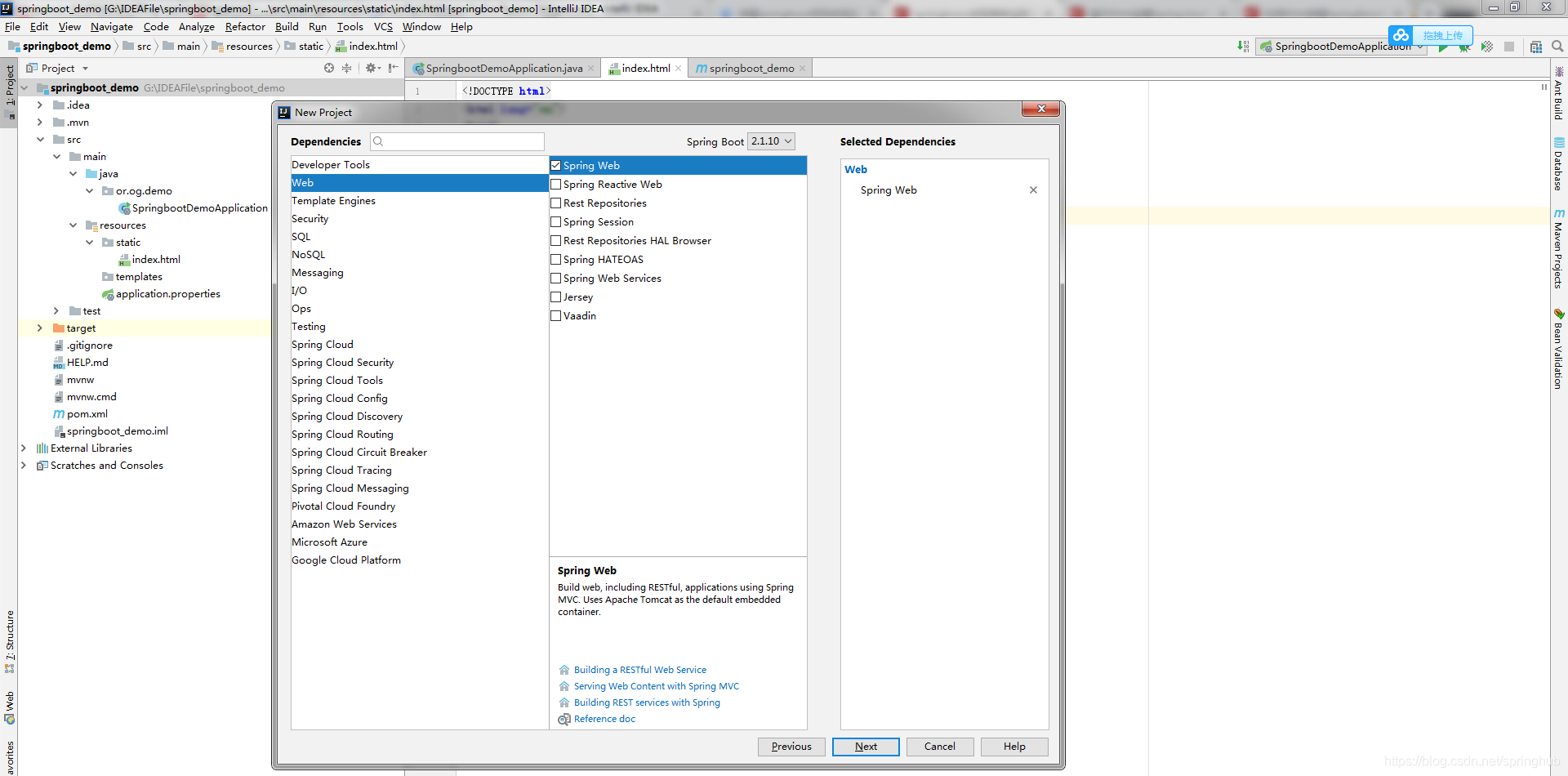Click the Dependencies search field
The width and height of the screenshot is (1568, 776).
pyautogui.click(x=457, y=141)
